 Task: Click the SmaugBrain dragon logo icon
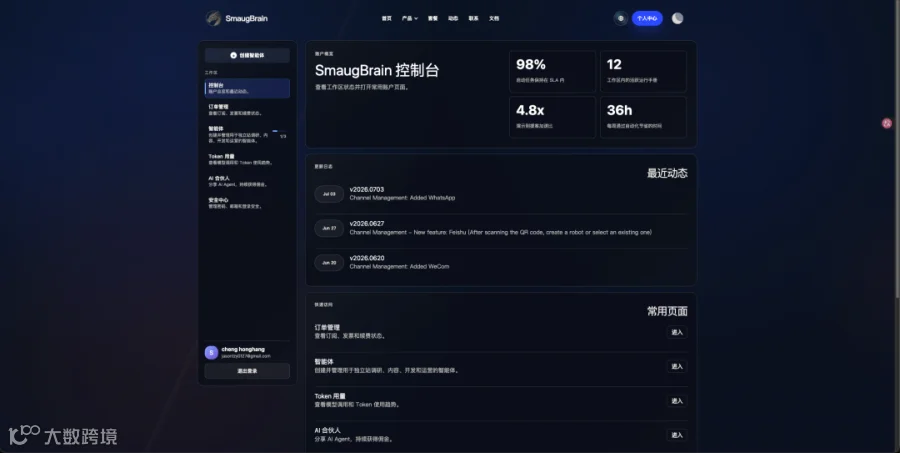pos(214,18)
